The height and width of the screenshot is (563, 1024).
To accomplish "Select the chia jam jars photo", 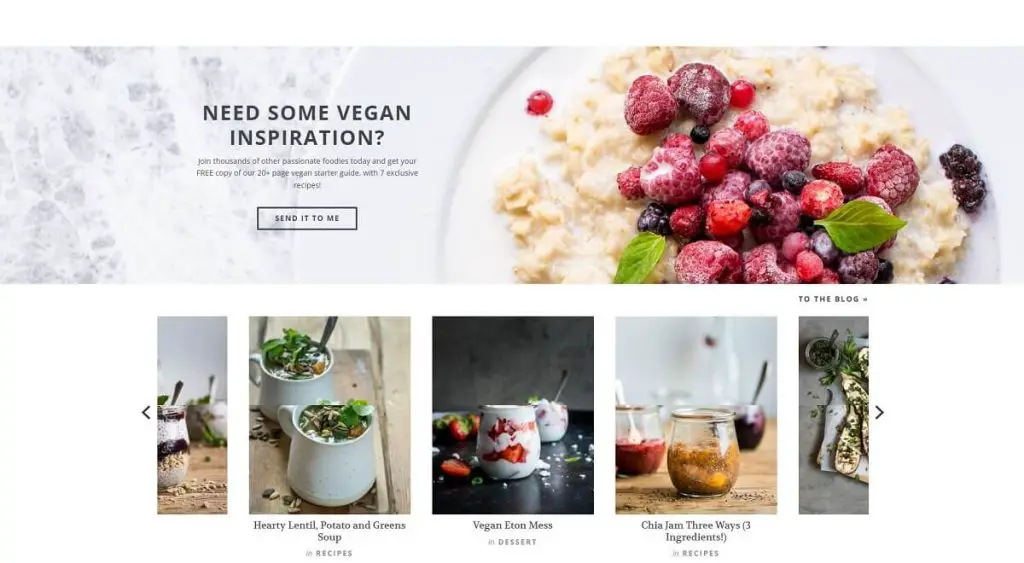I will 696,415.
